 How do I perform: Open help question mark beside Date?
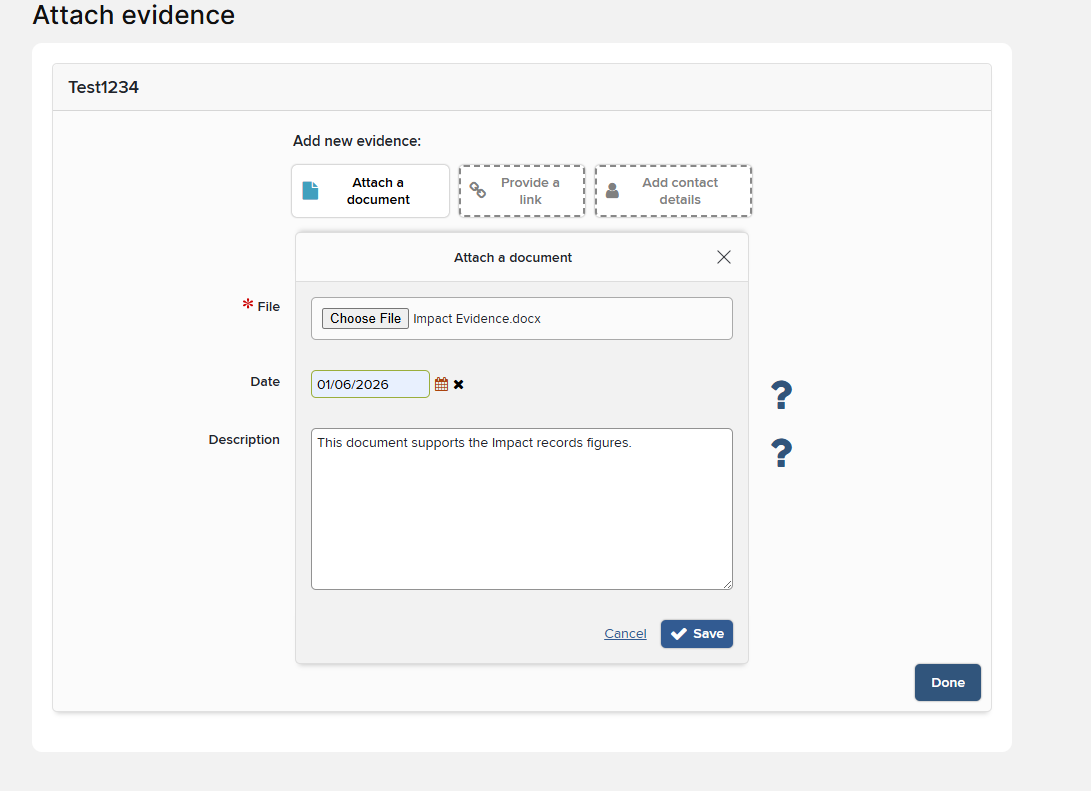pos(781,395)
